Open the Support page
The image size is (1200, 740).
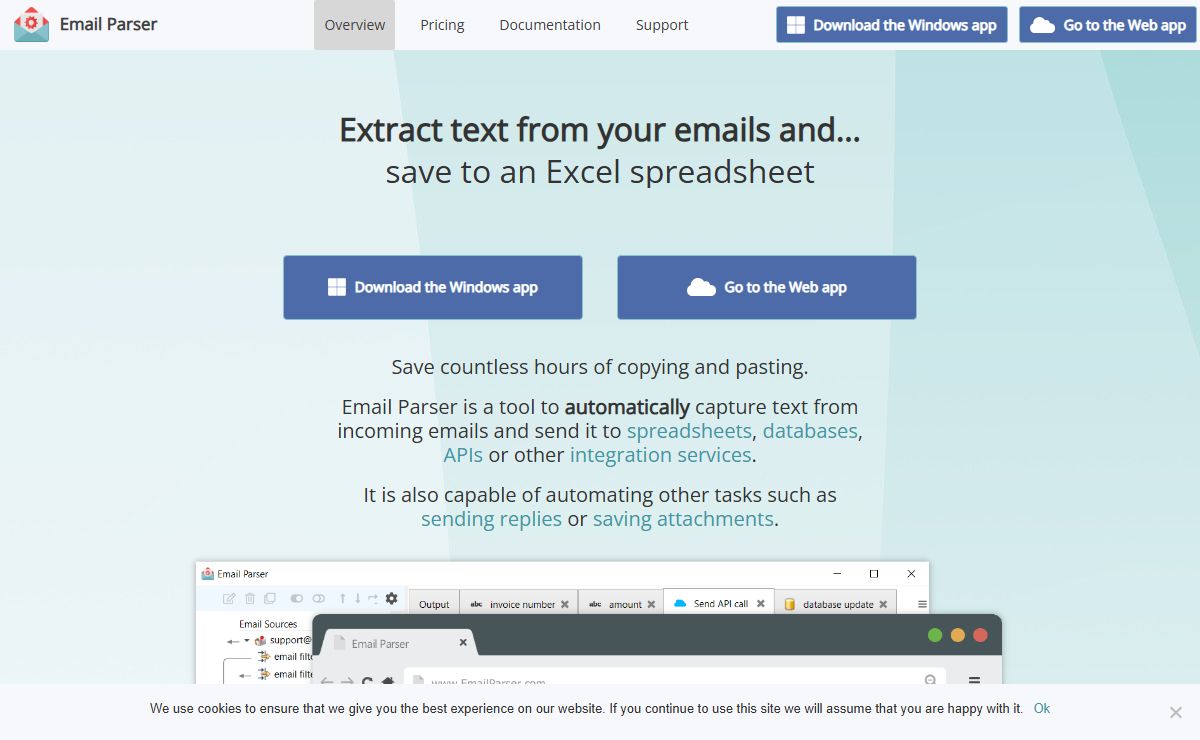[662, 25]
